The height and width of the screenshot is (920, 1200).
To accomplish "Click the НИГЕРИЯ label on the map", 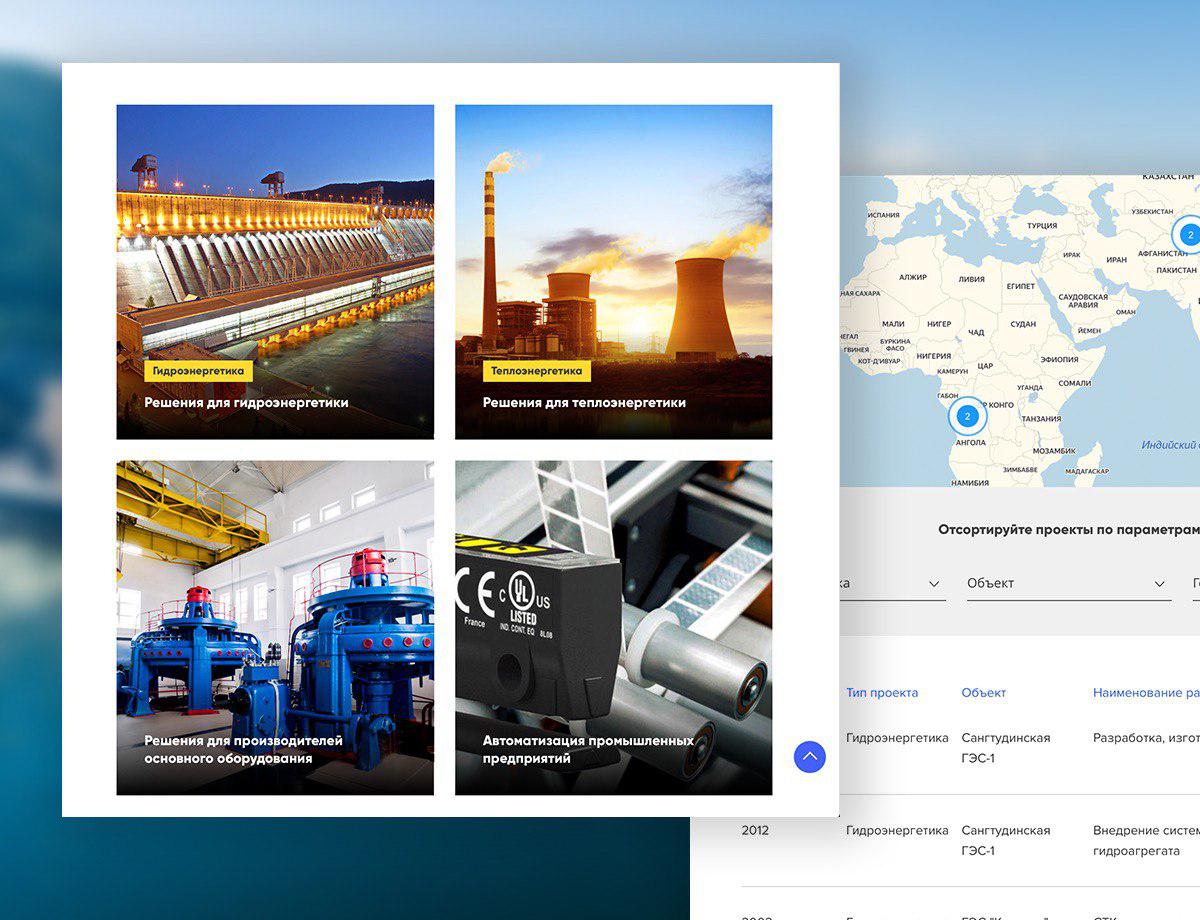I will (x=933, y=355).
